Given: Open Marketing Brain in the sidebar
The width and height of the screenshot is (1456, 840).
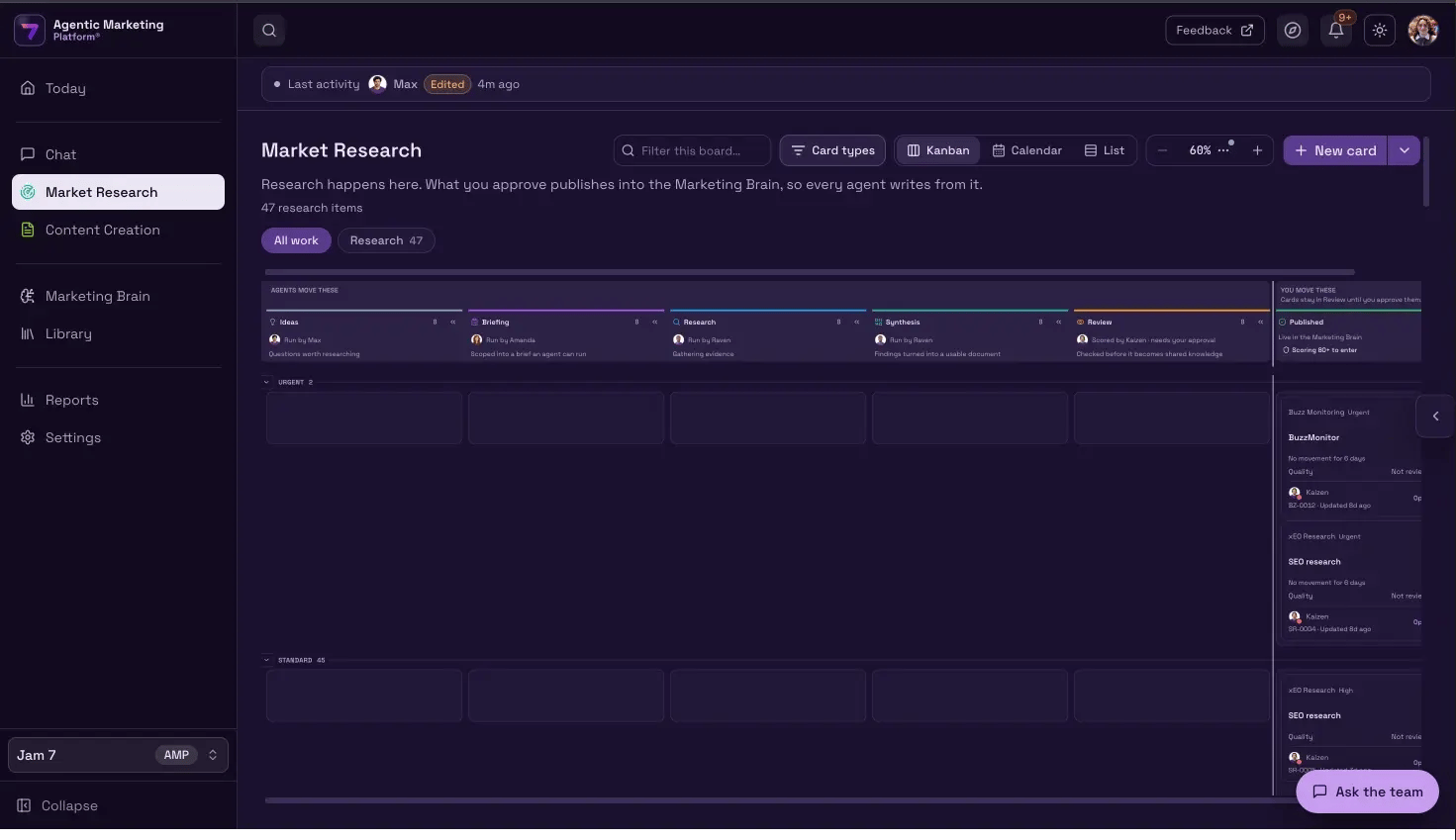Looking at the screenshot, I should 119,296.
